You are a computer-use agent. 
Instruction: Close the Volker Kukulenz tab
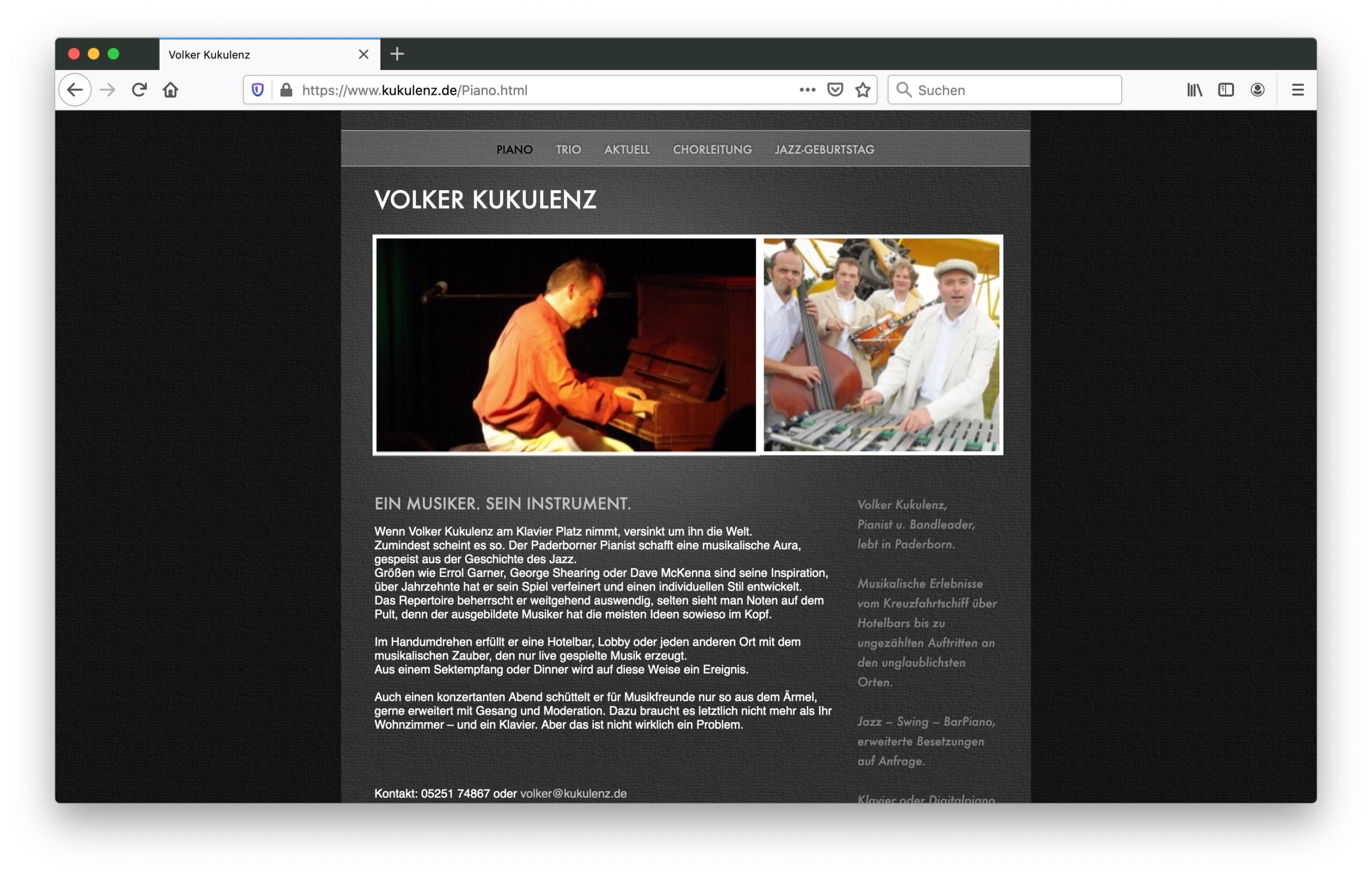coord(363,54)
